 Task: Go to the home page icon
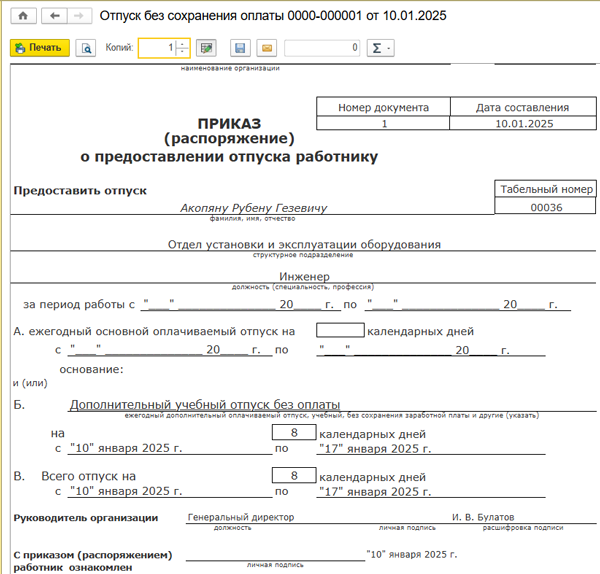click(x=23, y=16)
